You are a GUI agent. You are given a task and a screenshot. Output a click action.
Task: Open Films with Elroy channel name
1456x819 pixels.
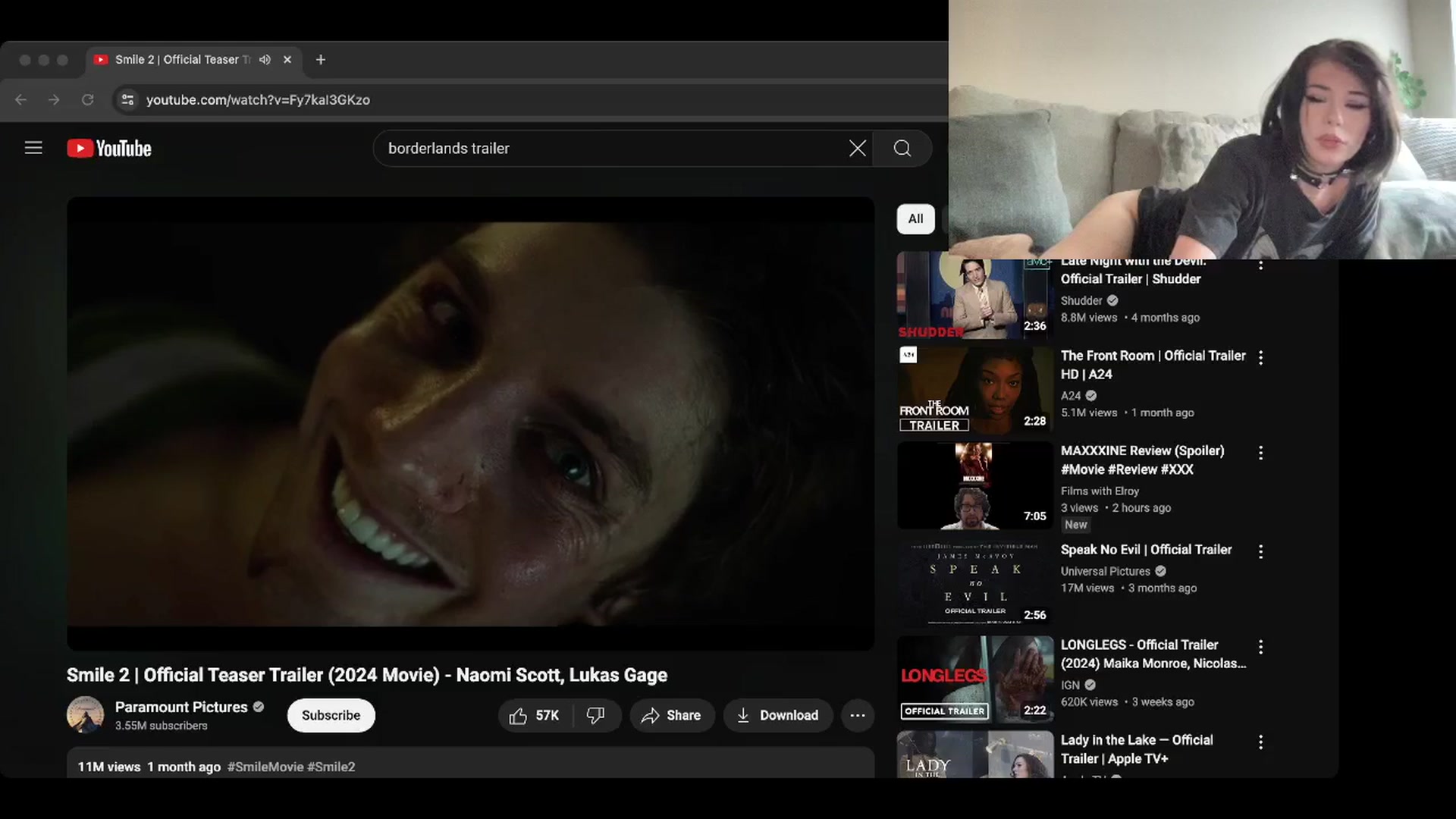1100,491
